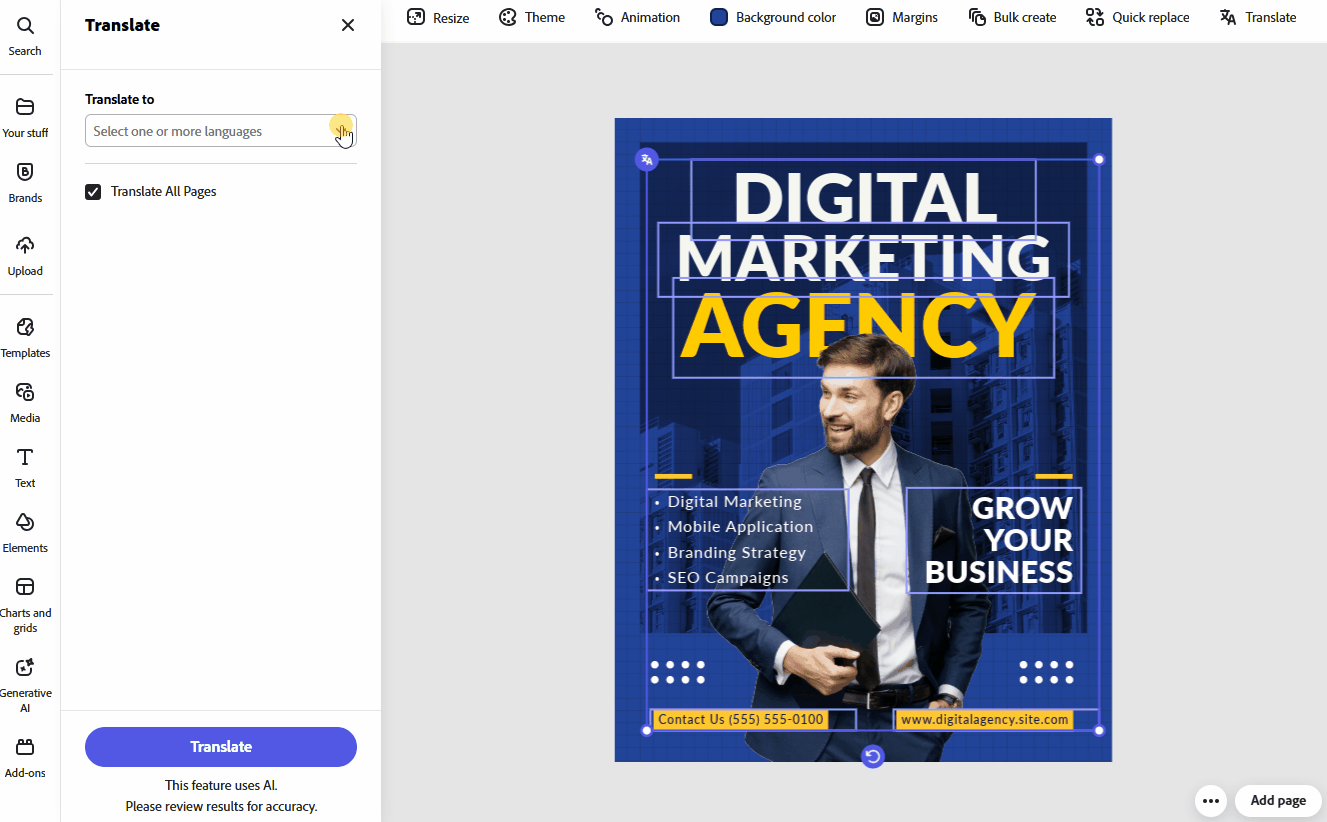Open the Animation menu in toolbar

(637, 17)
